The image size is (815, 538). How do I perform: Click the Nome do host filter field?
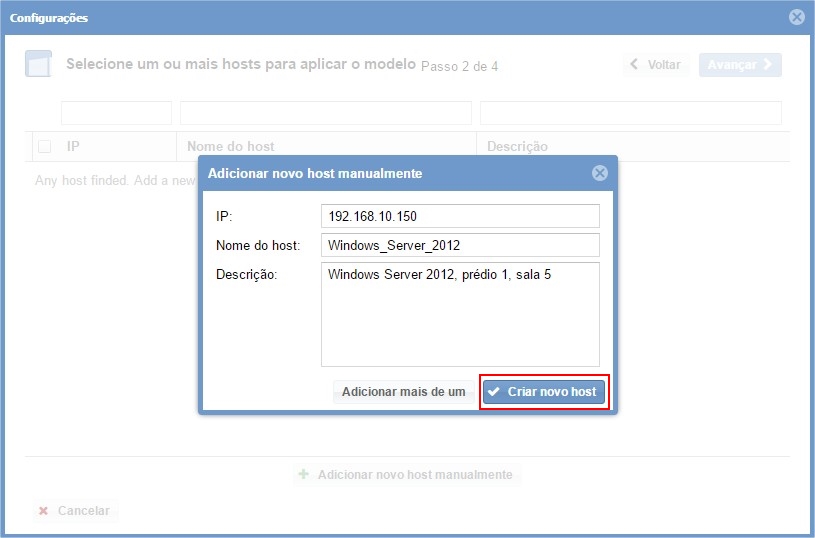coord(325,113)
